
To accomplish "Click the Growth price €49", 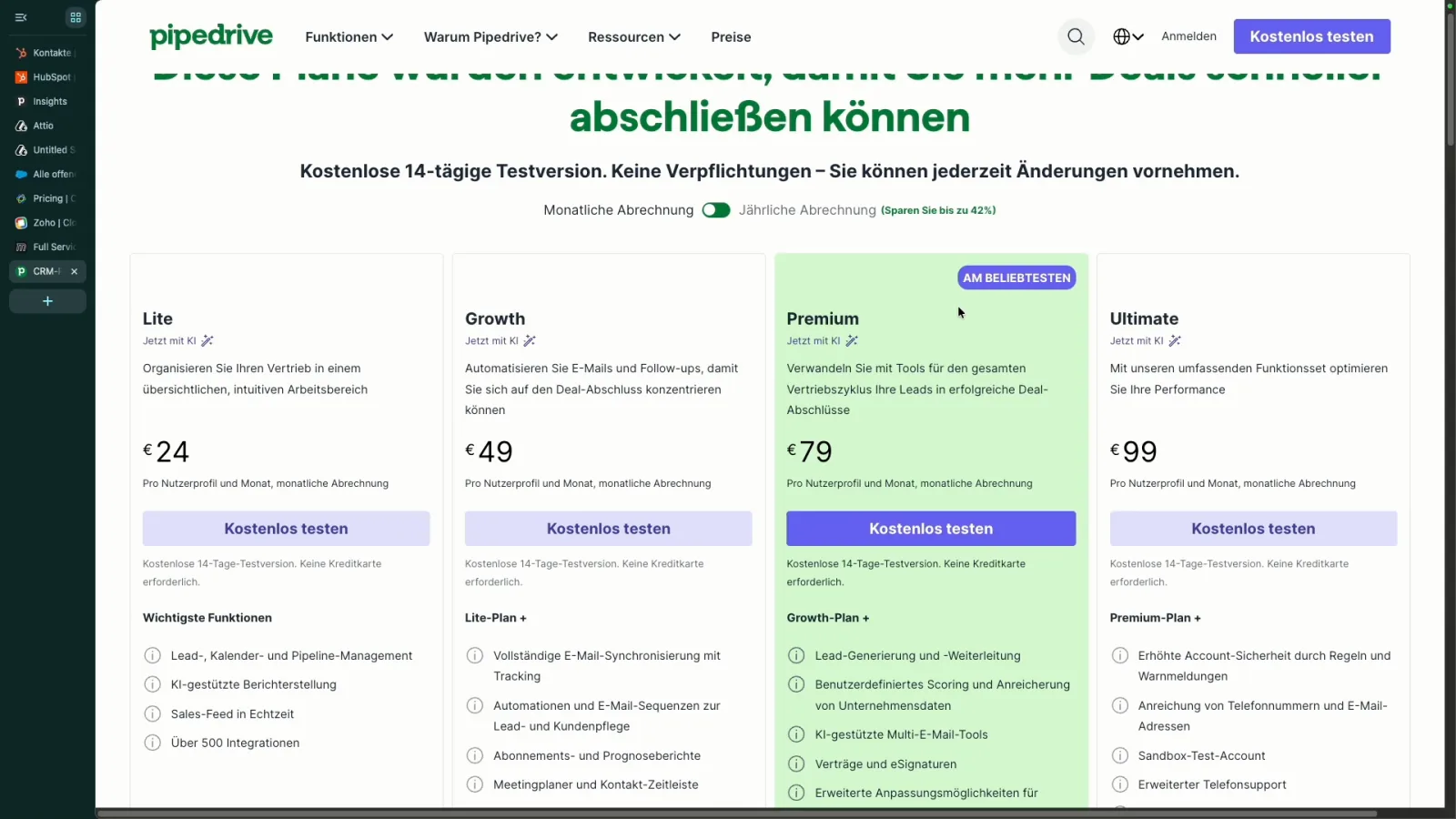I will tap(490, 451).
